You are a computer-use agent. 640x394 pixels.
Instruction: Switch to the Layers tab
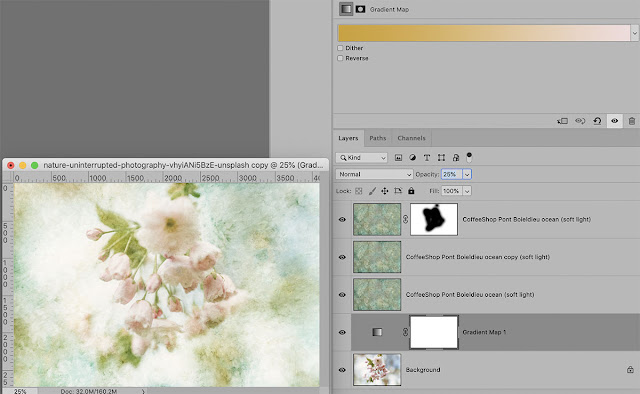tap(348, 138)
